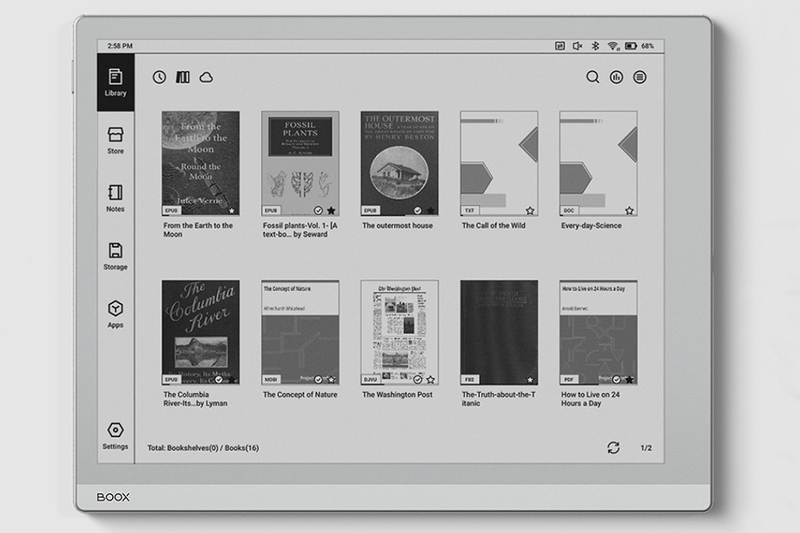Open The Concept of Nature cover
Screen dimensions: 800x533
tap(300, 332)
